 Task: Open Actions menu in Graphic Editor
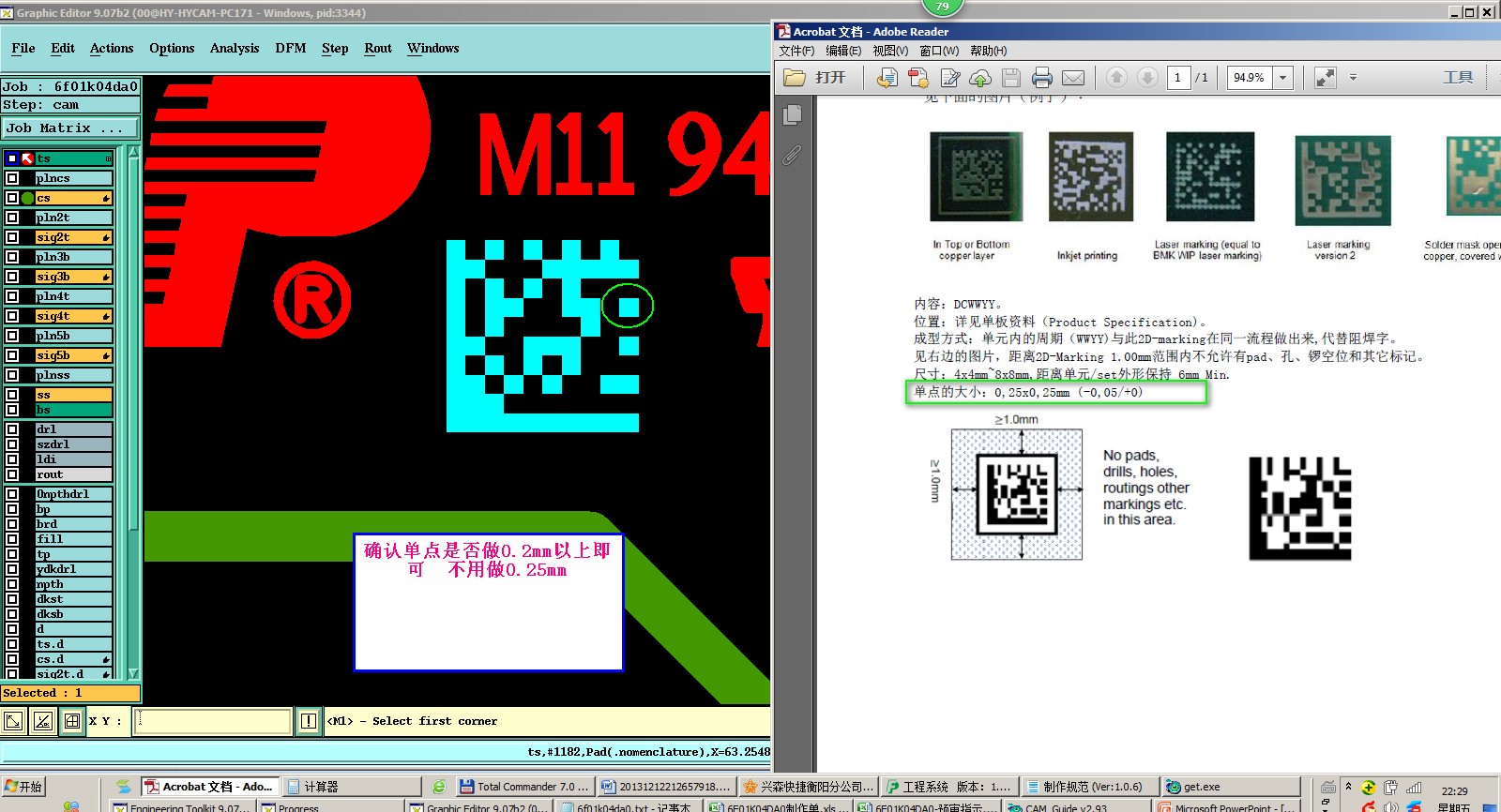click(112, 48)
